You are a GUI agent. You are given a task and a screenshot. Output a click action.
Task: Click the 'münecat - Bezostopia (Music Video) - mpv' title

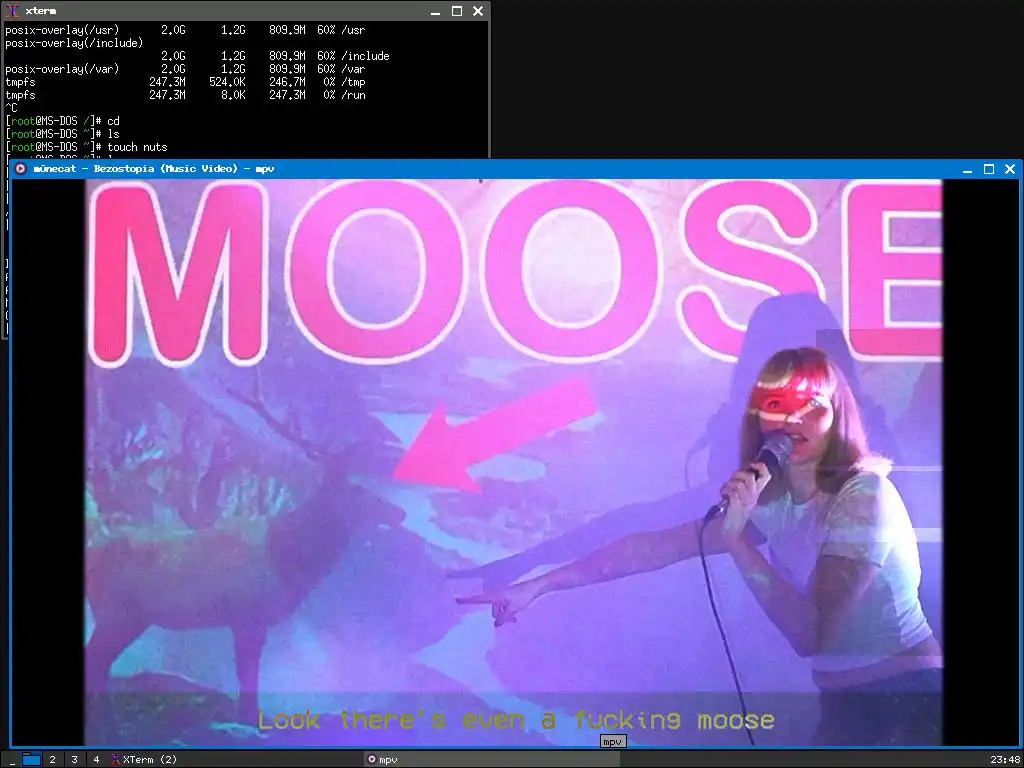tap(153, 168)
